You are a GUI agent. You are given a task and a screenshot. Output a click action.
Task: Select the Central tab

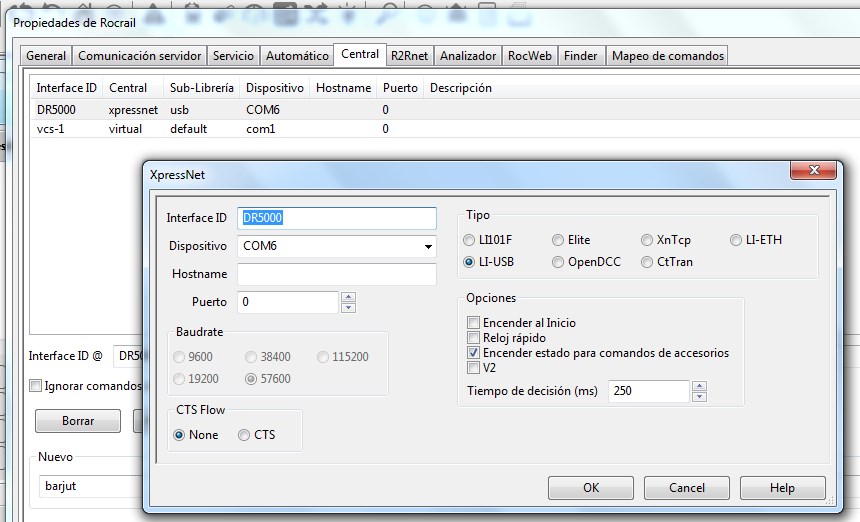pos(360,54)
